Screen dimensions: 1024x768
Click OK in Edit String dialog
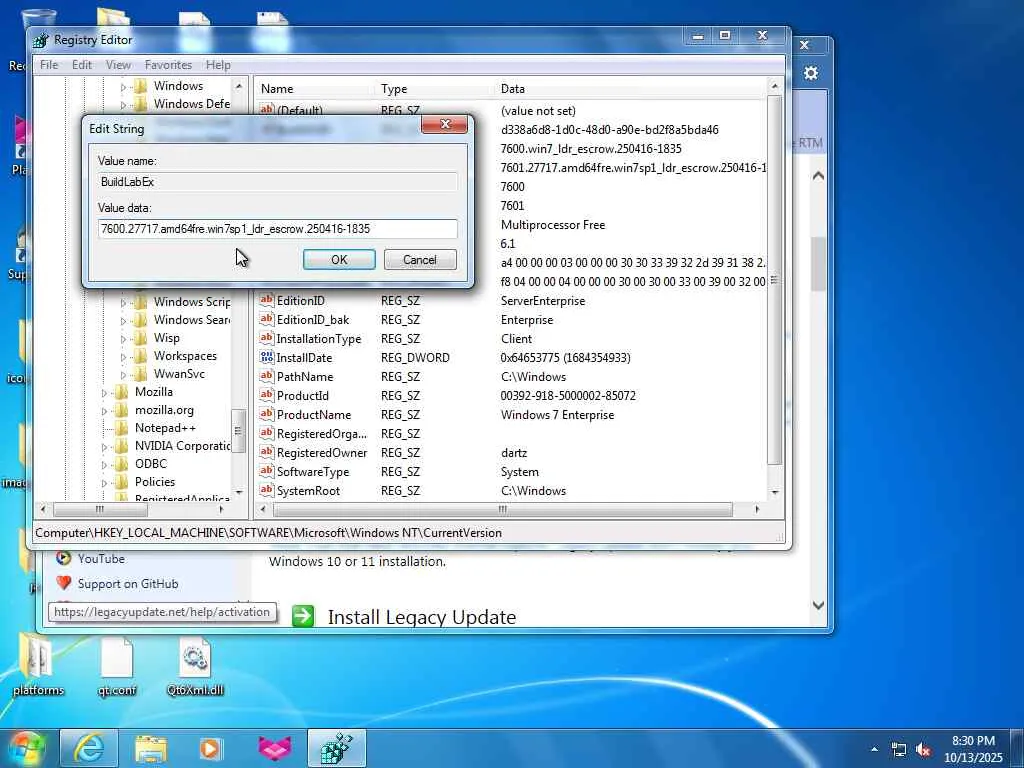(339, 259)
